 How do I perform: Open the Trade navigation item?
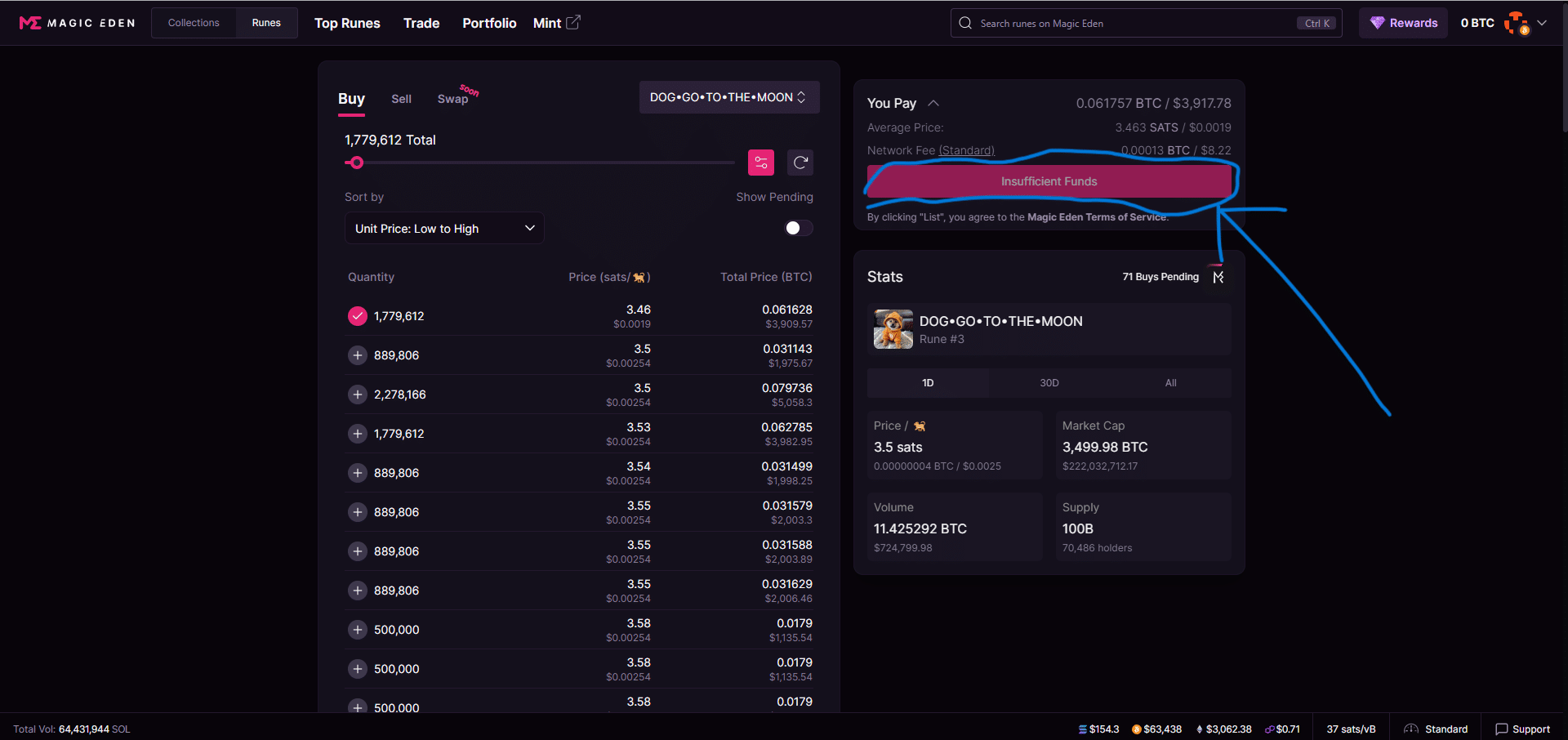pos(421,23)
